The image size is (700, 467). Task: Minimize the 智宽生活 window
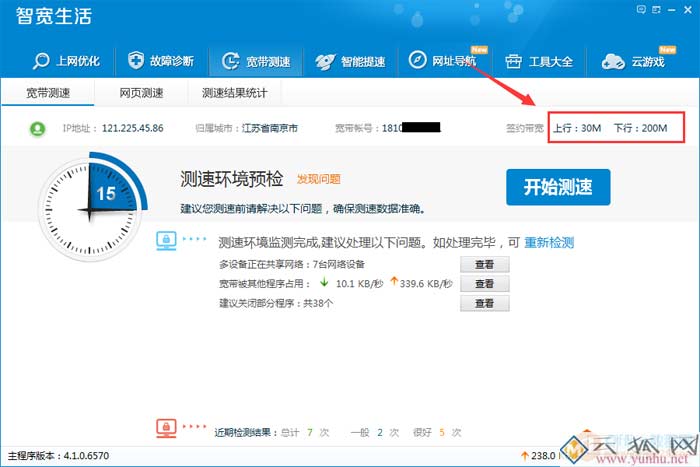pos(671,9)
